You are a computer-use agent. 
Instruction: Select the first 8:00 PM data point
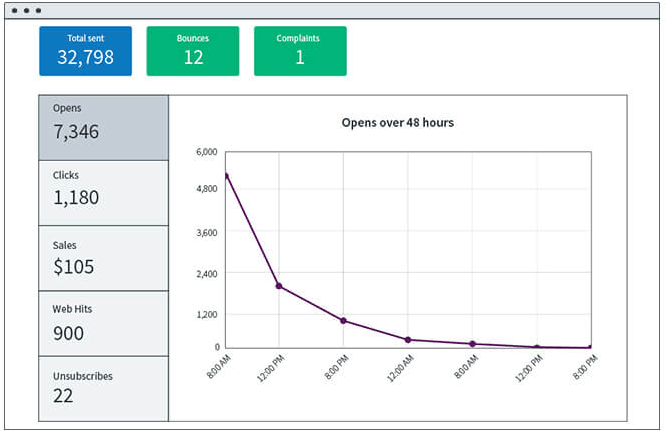click(x=344, y=321)
